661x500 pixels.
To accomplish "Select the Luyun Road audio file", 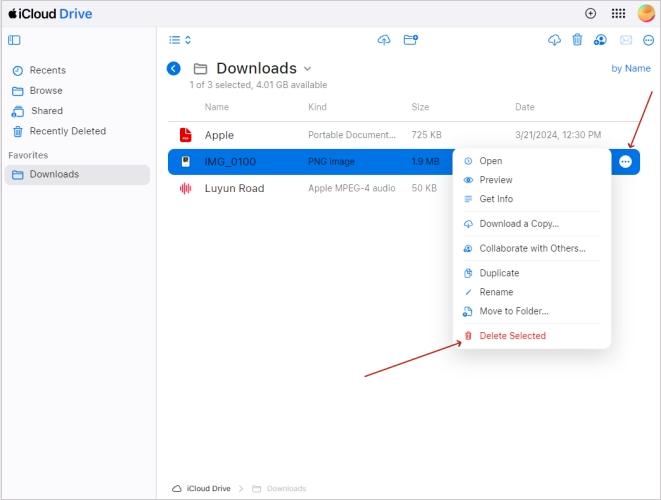I will click(234, 188).
